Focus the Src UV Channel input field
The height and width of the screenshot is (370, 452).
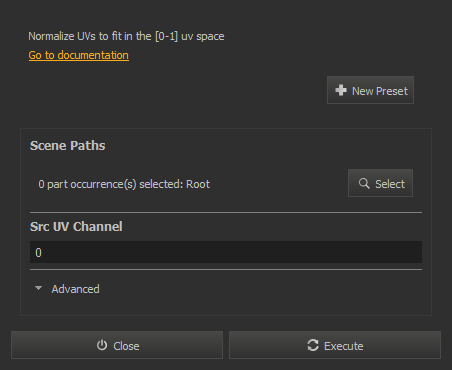tap(226, 252)
